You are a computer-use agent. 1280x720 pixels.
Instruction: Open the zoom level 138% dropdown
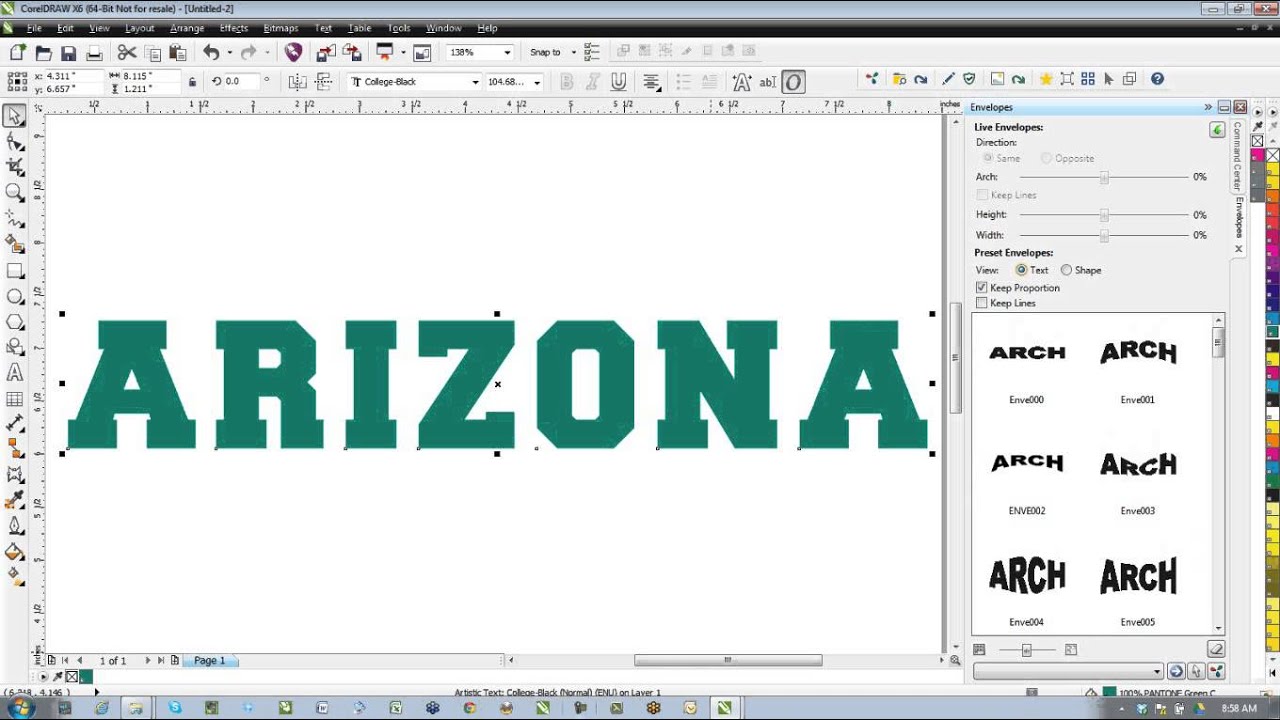coord(507,53)
